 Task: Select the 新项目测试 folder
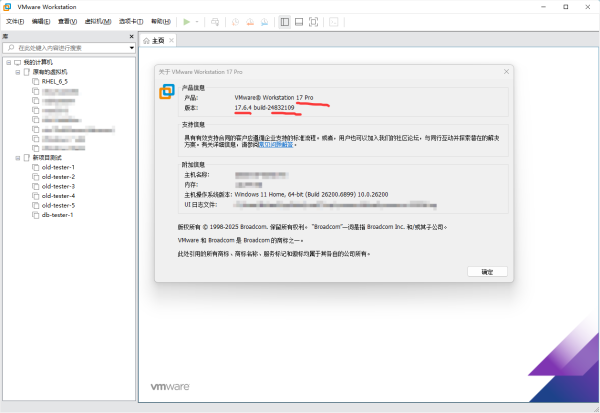tap(47, 158)
